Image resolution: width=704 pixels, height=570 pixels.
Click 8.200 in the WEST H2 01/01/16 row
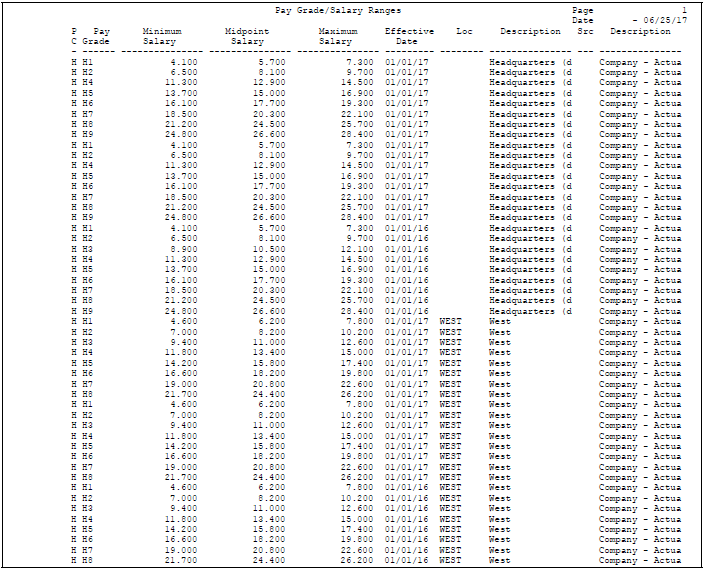[272, 498]
